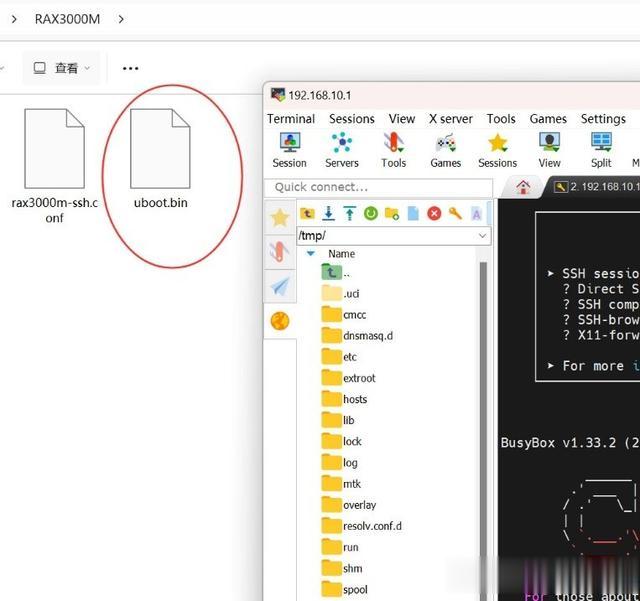Click the RAX3000M breadcrumb in Explorer
Screen dimensions: 640x601
point(67,19)
